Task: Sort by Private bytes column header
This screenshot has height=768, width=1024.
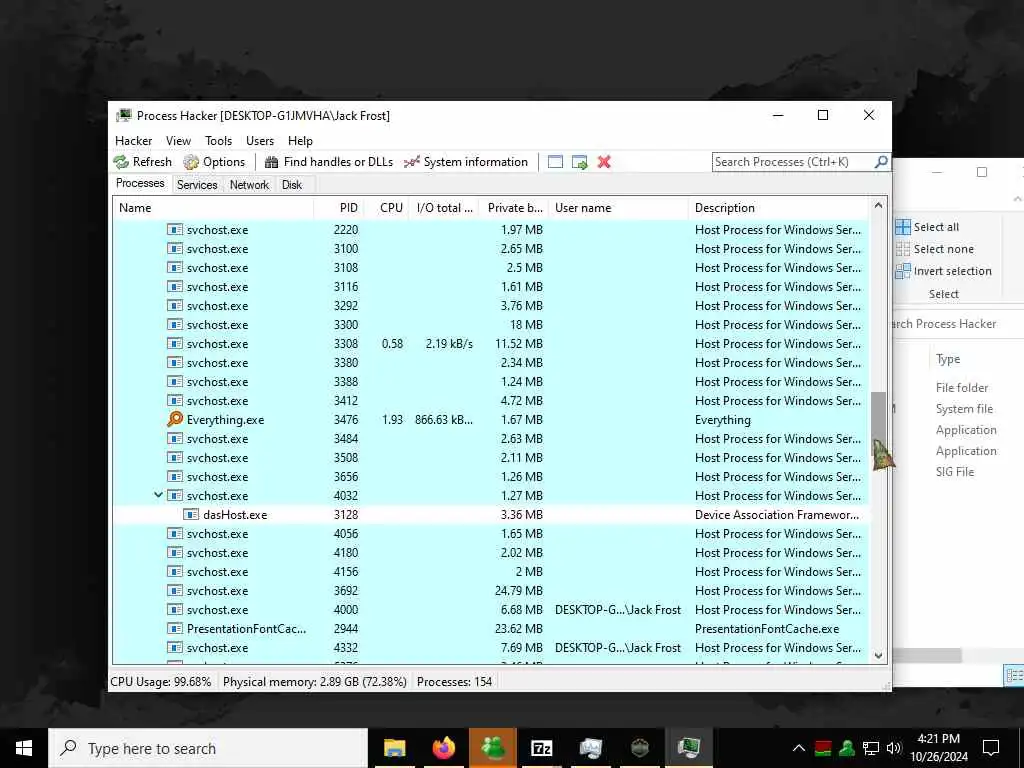Action: tap(514, 208)
